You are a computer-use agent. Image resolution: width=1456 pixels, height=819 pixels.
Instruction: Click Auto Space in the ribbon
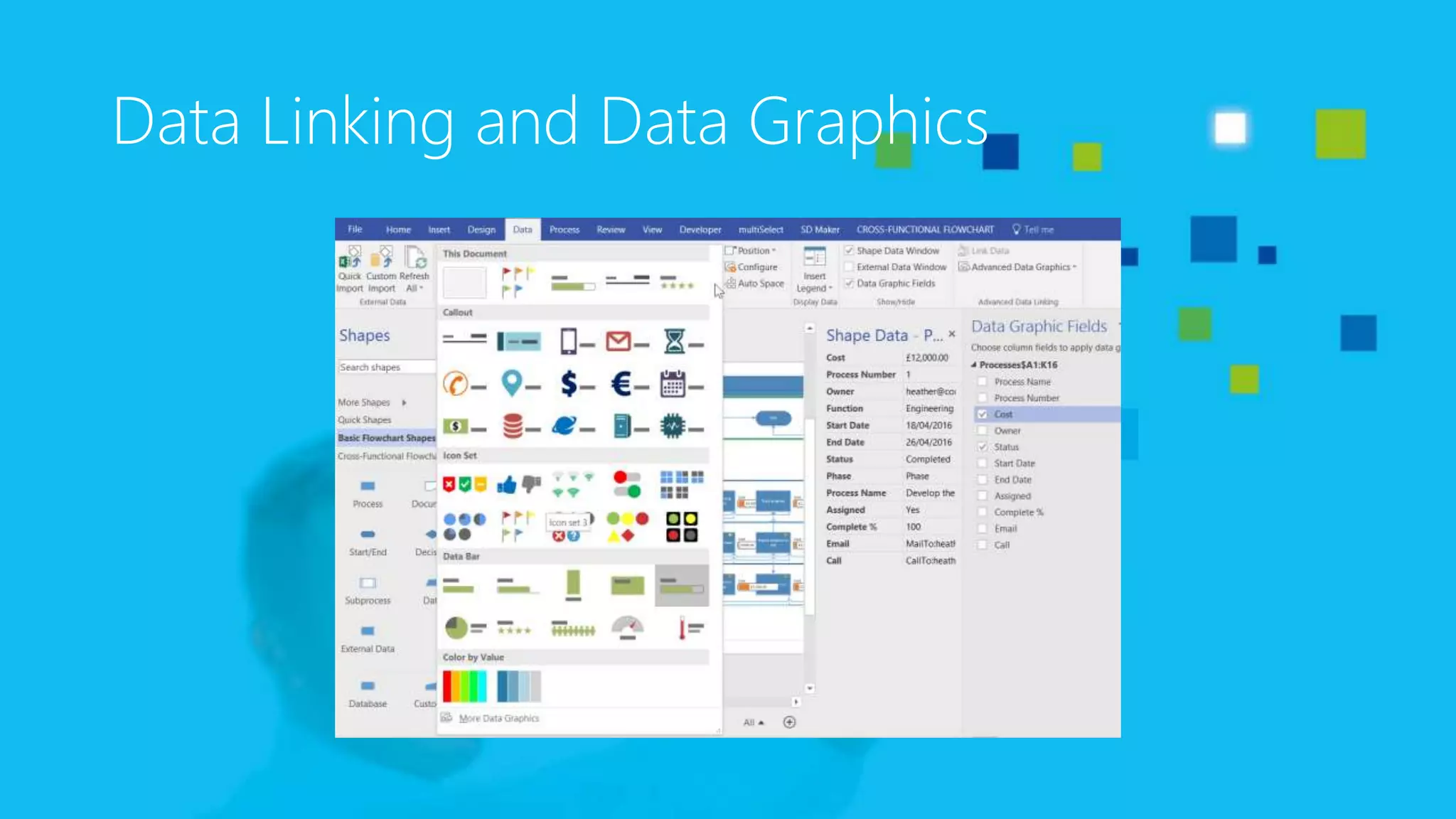[755, 284]
